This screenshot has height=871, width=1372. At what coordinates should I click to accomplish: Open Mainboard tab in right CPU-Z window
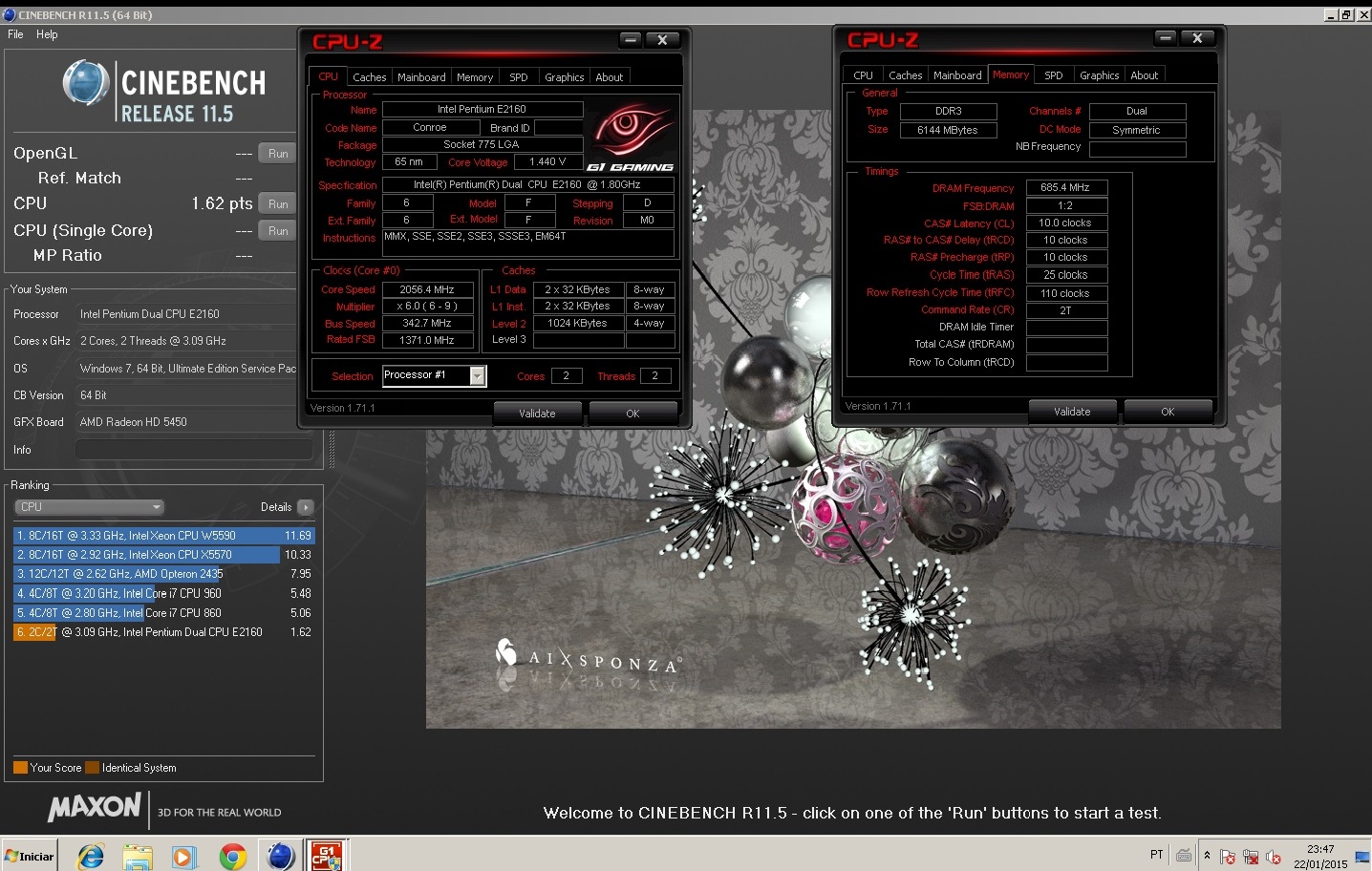click(957, 75)
